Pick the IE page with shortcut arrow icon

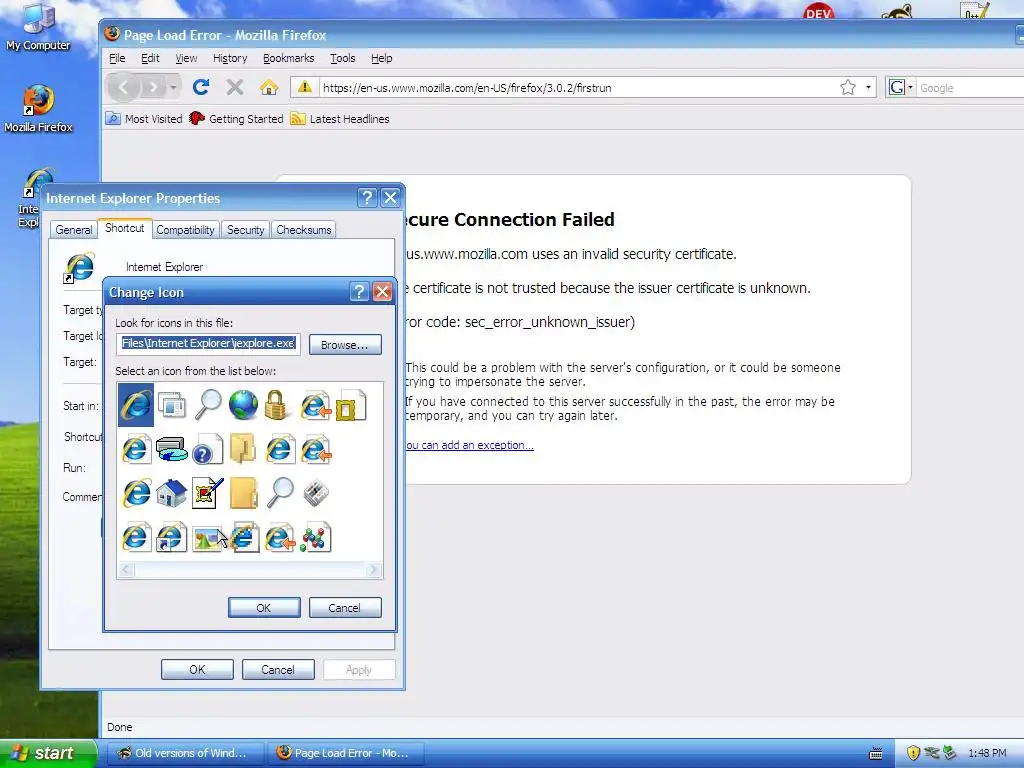[x=172, y=537]
